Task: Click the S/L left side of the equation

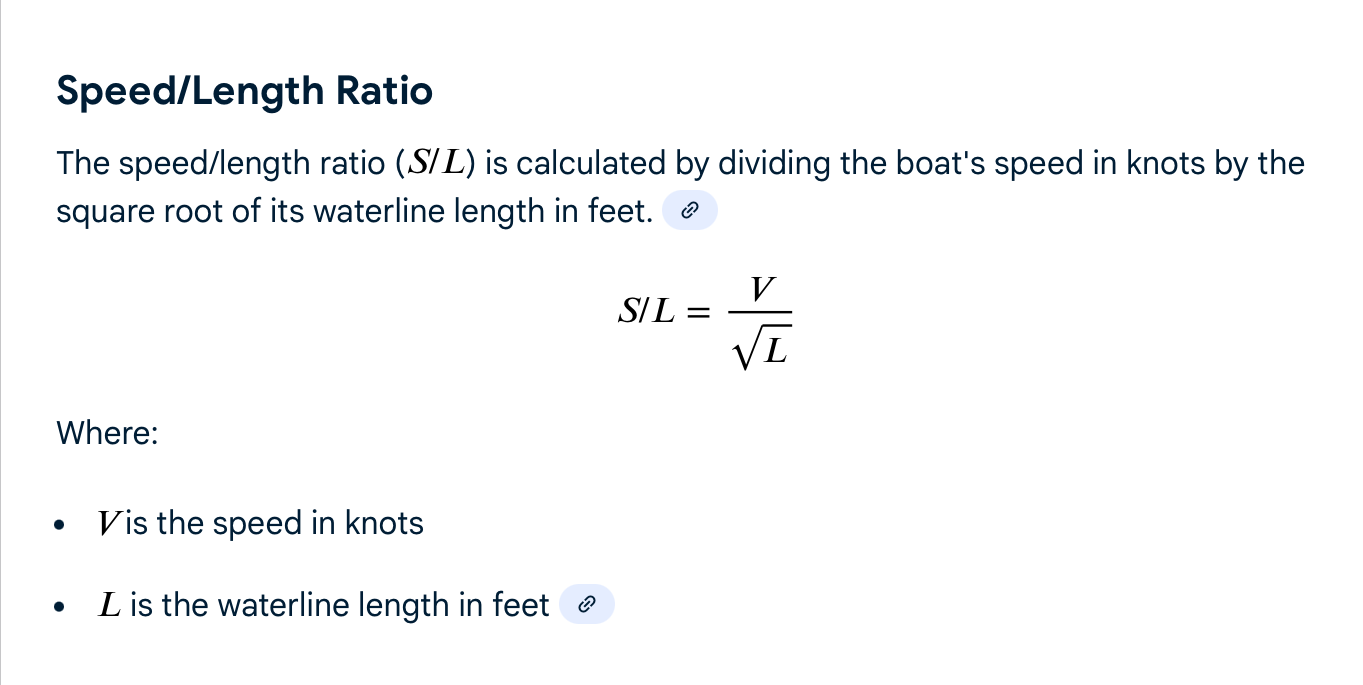Action: point(646,312)
